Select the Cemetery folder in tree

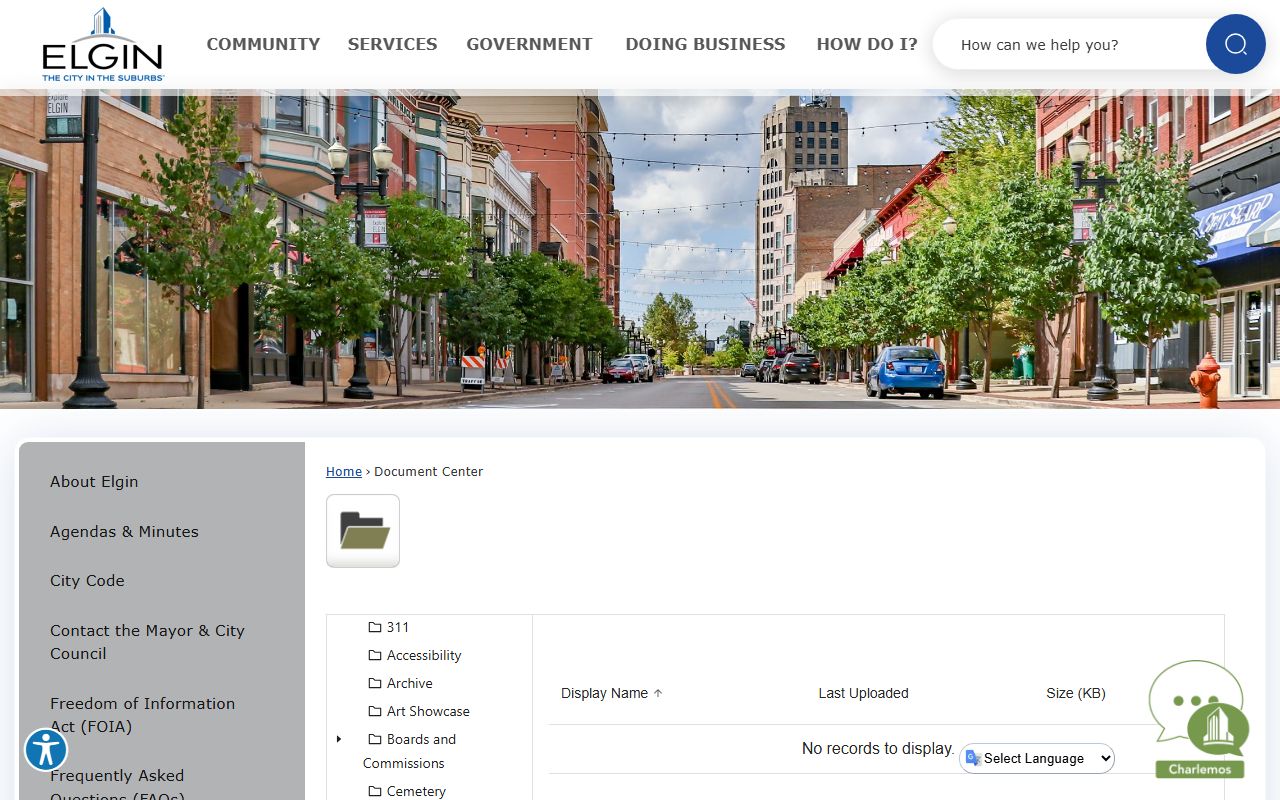pyautogui.click(x=416, y=791)
